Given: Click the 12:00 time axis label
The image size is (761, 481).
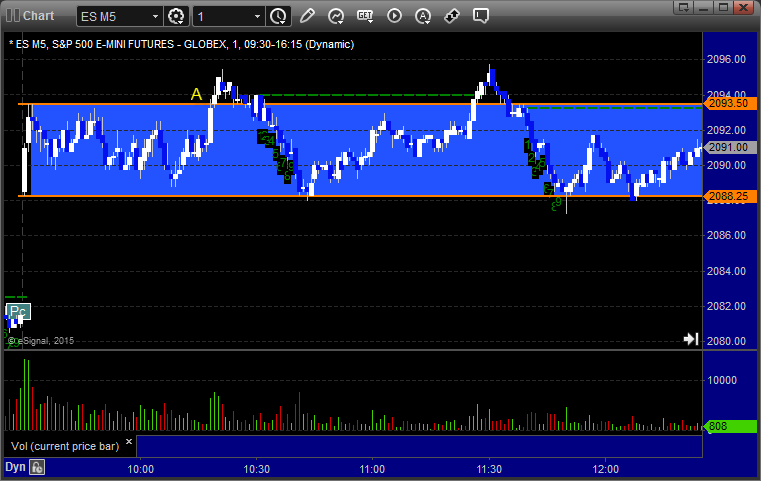Looking at the screenshot, I should point(606,469).
